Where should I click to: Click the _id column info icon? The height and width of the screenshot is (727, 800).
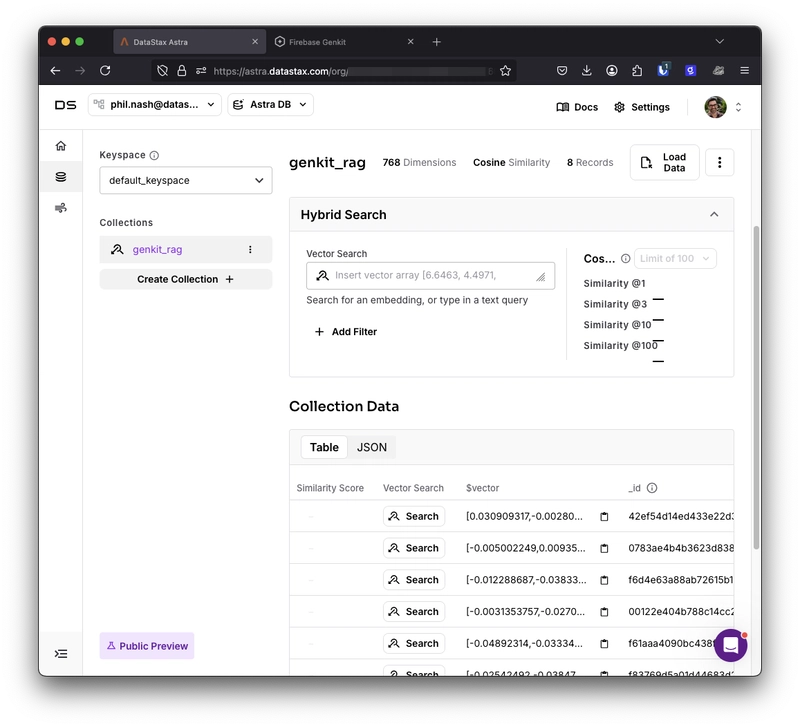652,488
